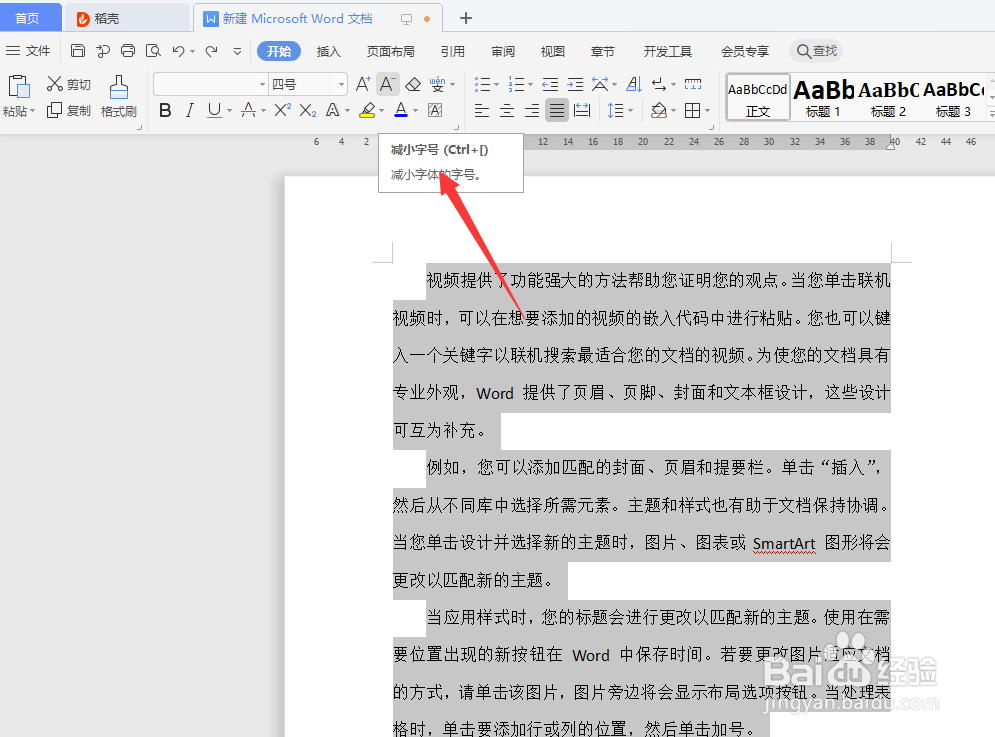Viewport: 995px width, 737px height.
Task: Expand the bullet list dropdown arrow
Action: coord(496,84)
